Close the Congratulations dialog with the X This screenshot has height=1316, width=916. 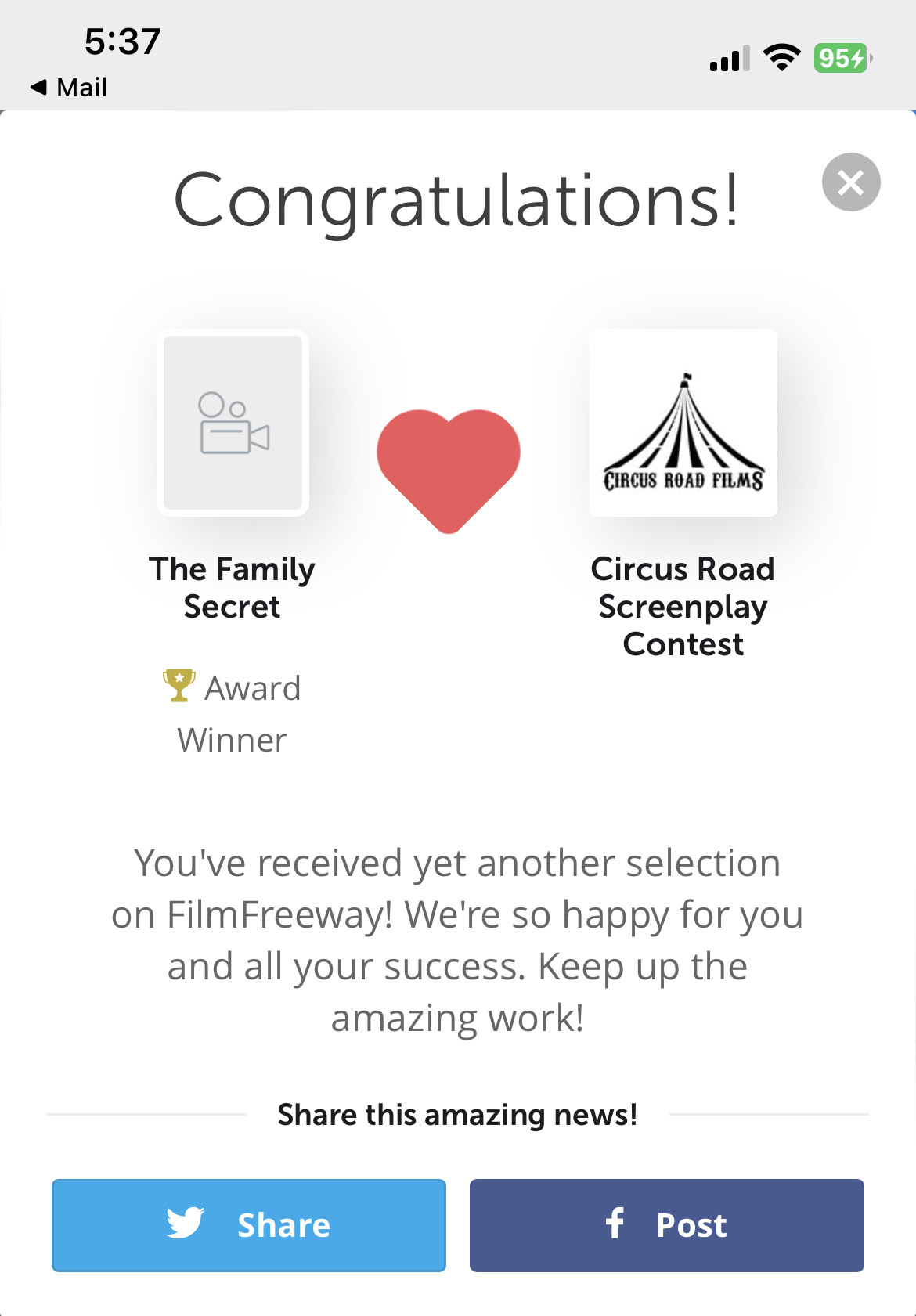[851, 182]
